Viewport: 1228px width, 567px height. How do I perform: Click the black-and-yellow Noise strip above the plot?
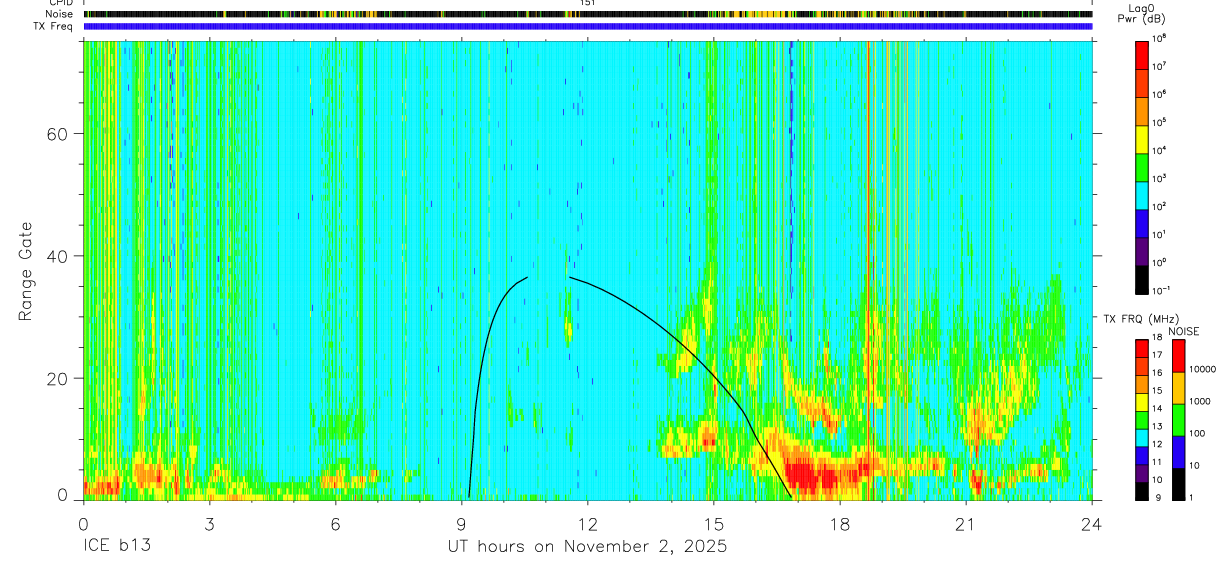587,14
